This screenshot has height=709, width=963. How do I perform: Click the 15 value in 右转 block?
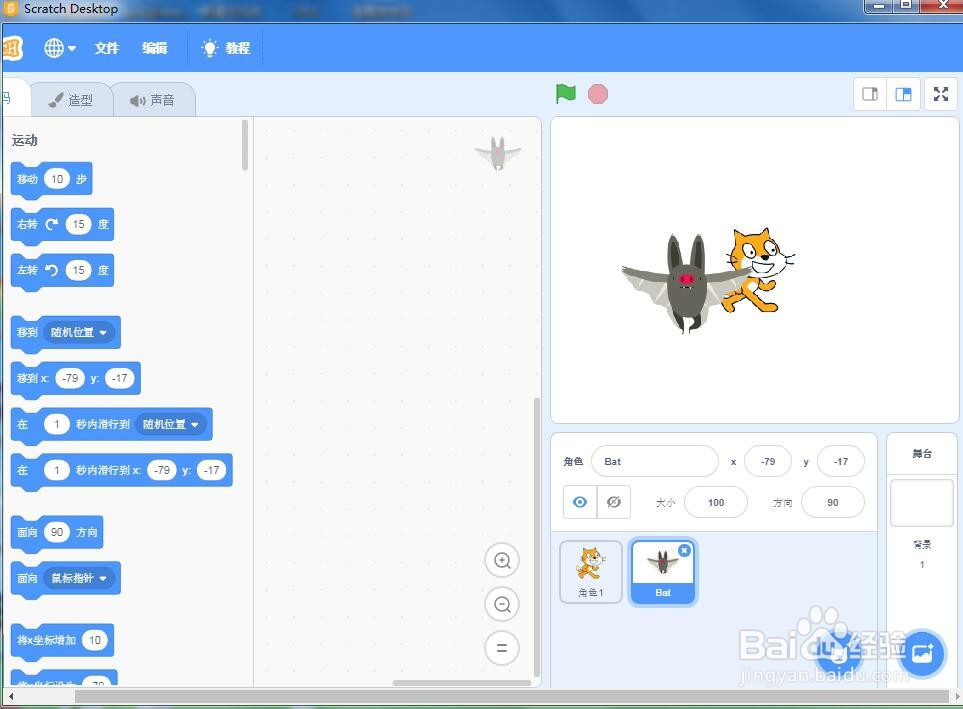coord(79,224)
